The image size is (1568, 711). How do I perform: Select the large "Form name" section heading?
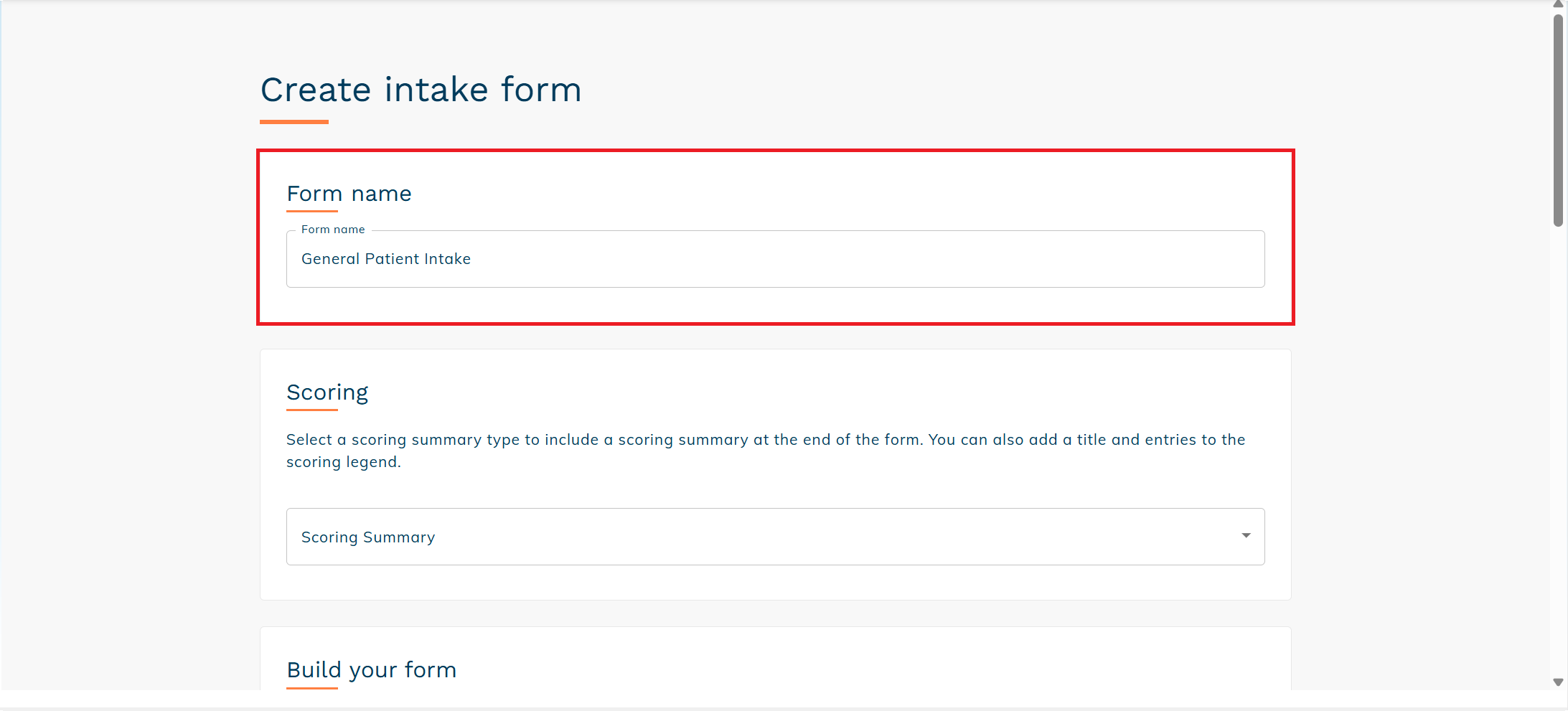coord(349,194)
